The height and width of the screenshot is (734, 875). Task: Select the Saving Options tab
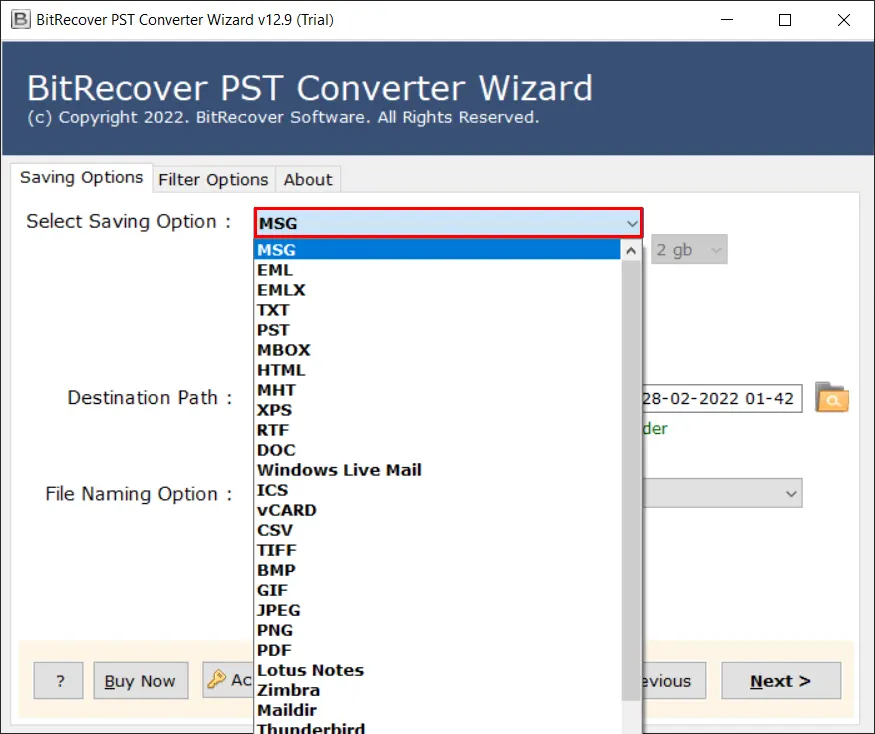click(x=82, y=177)
